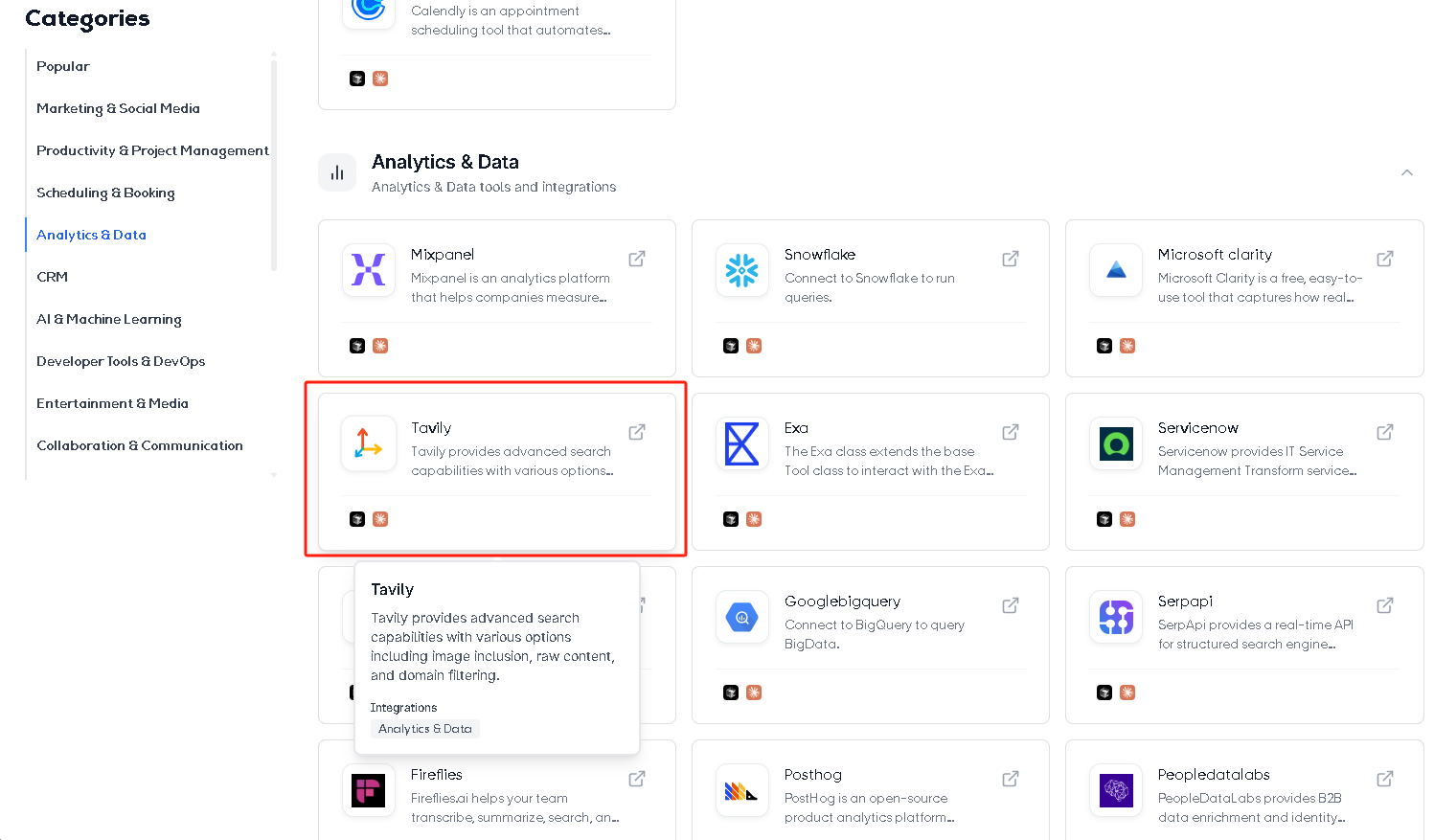1434x840 pixels.
Task: Click the Googlebigquery hexagon logo
Action: point(742,617)
